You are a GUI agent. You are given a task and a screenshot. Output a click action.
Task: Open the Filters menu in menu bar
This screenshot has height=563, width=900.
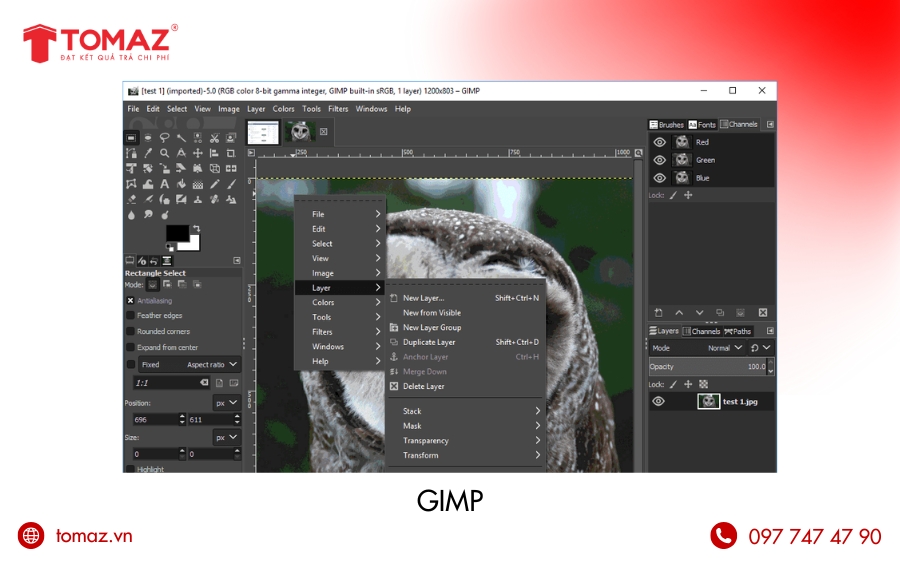338,109
